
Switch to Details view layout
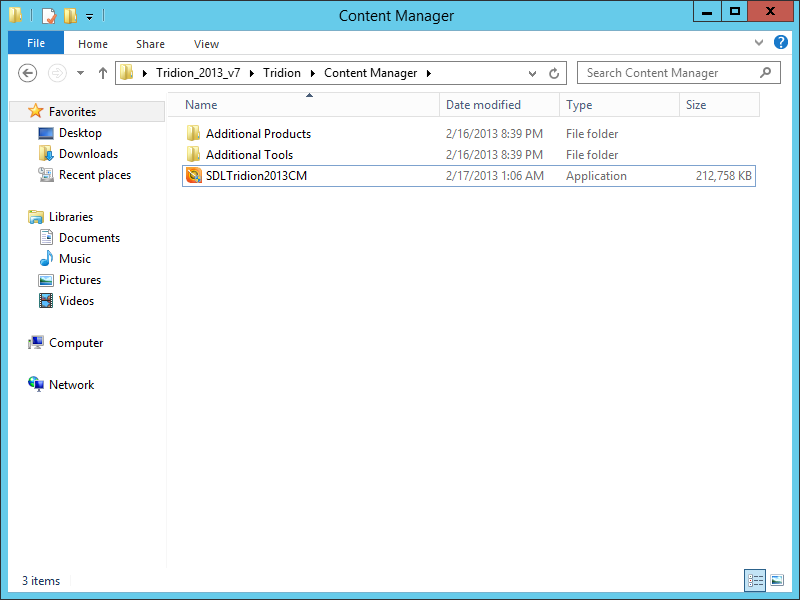(x=755, y=580)
